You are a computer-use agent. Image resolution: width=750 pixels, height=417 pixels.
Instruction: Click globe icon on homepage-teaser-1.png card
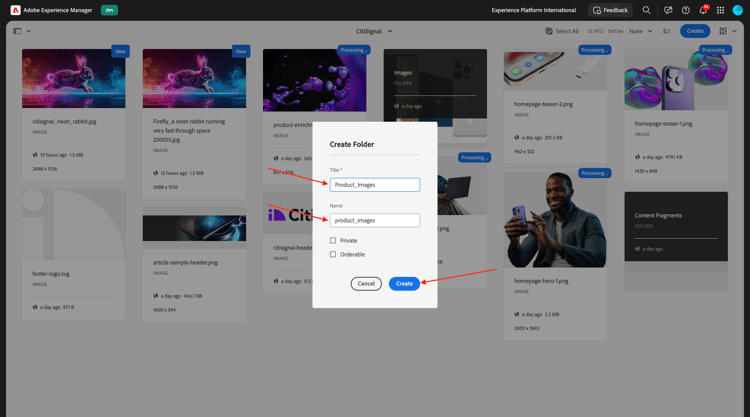pos(637,157)
